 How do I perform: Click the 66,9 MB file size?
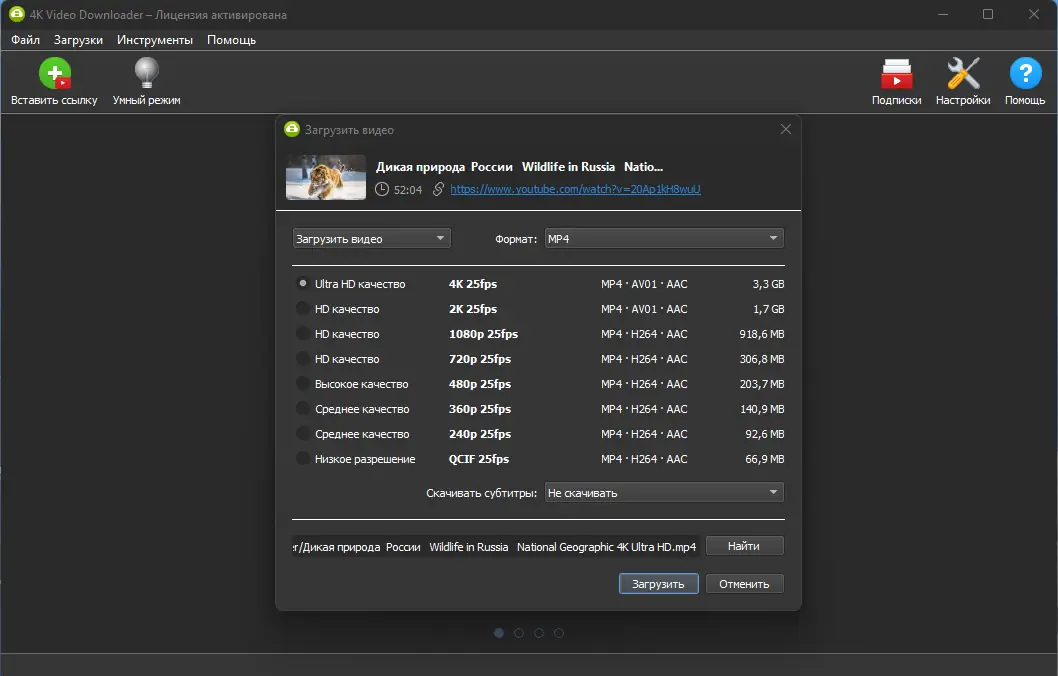pyautogui.click(x=764, y=459)
